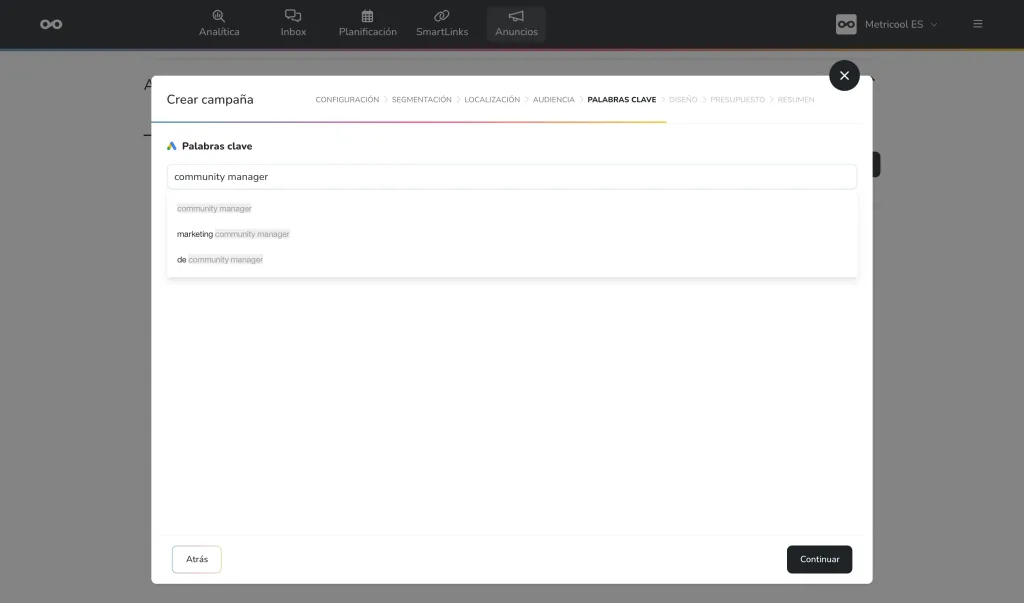The width and height of the screenshot is (1024, 603).
Task: Select 'community manager' keyword suggestion
Action: (214, 208)
